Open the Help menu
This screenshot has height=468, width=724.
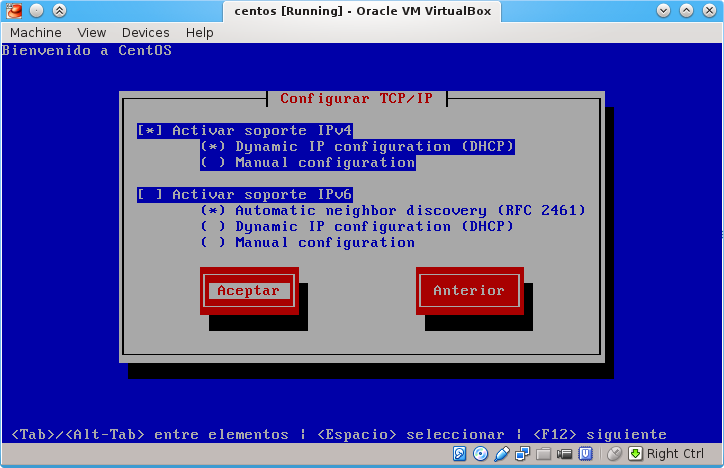point(199,33)
